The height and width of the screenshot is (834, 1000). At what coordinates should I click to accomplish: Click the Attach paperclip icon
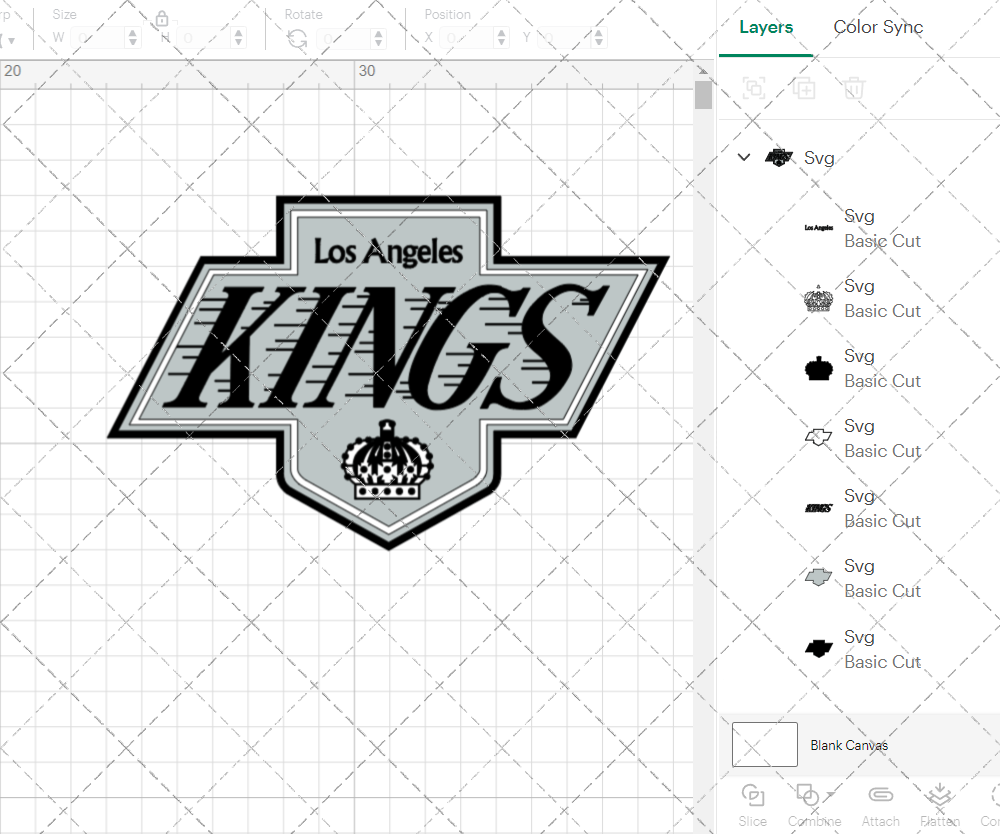880,803
